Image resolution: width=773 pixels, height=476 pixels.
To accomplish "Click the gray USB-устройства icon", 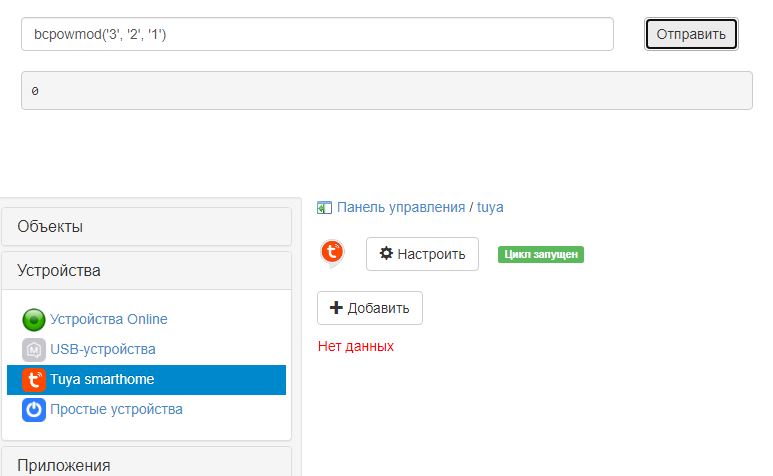I will (x=34, y=350).
